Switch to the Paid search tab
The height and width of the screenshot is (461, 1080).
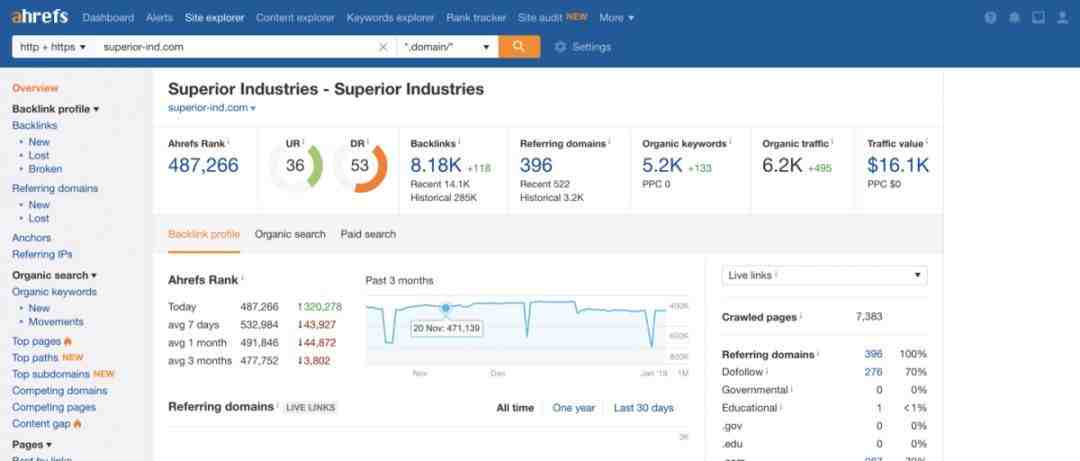click(368, 234)
